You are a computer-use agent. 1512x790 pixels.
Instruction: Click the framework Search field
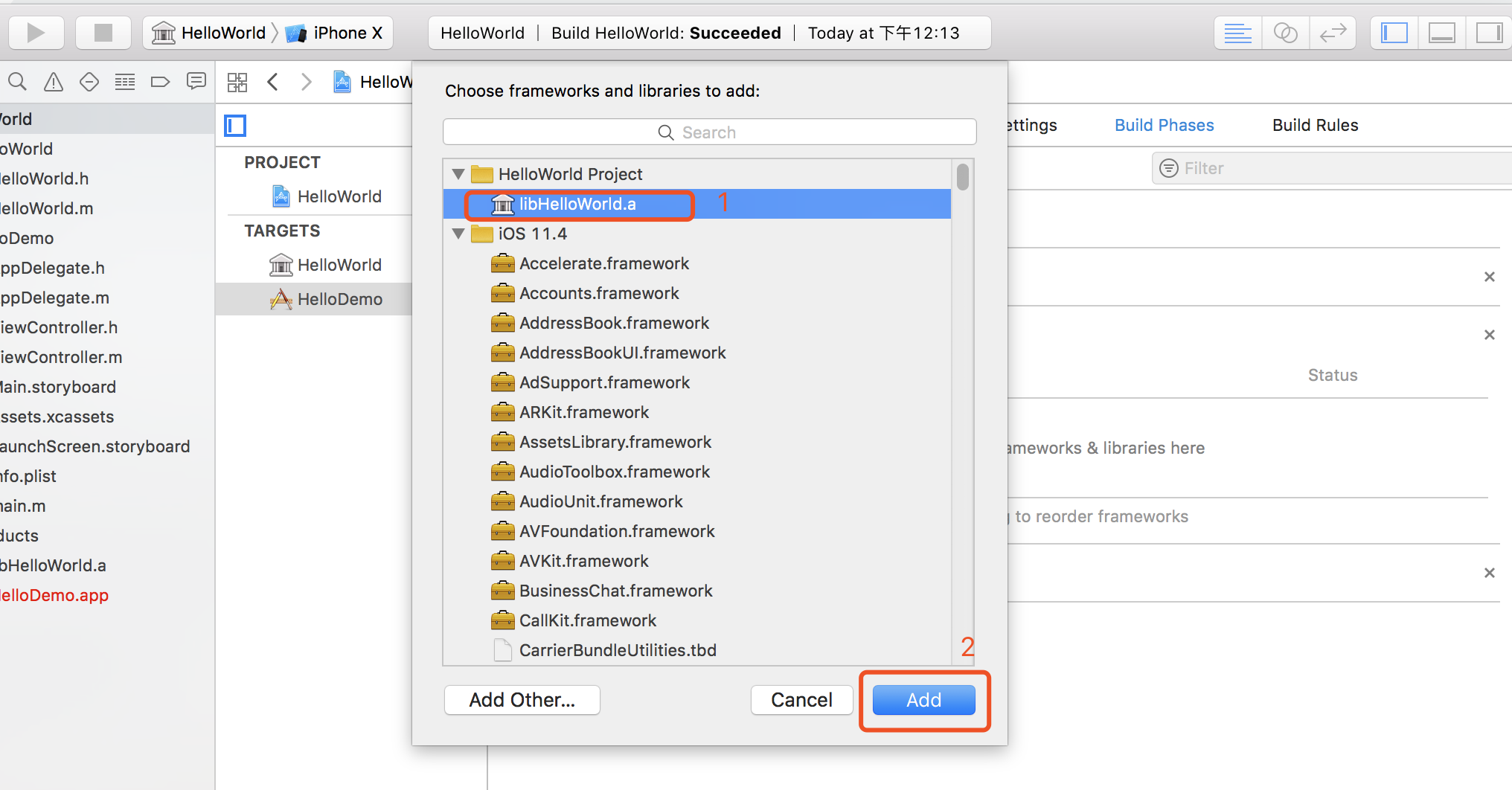[709, 132]
